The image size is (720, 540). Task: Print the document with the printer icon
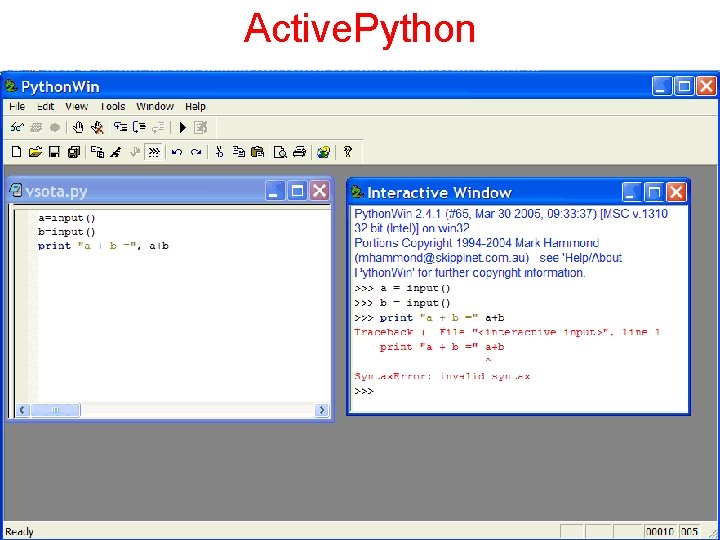pyautogui.click(x=299, y=152)
